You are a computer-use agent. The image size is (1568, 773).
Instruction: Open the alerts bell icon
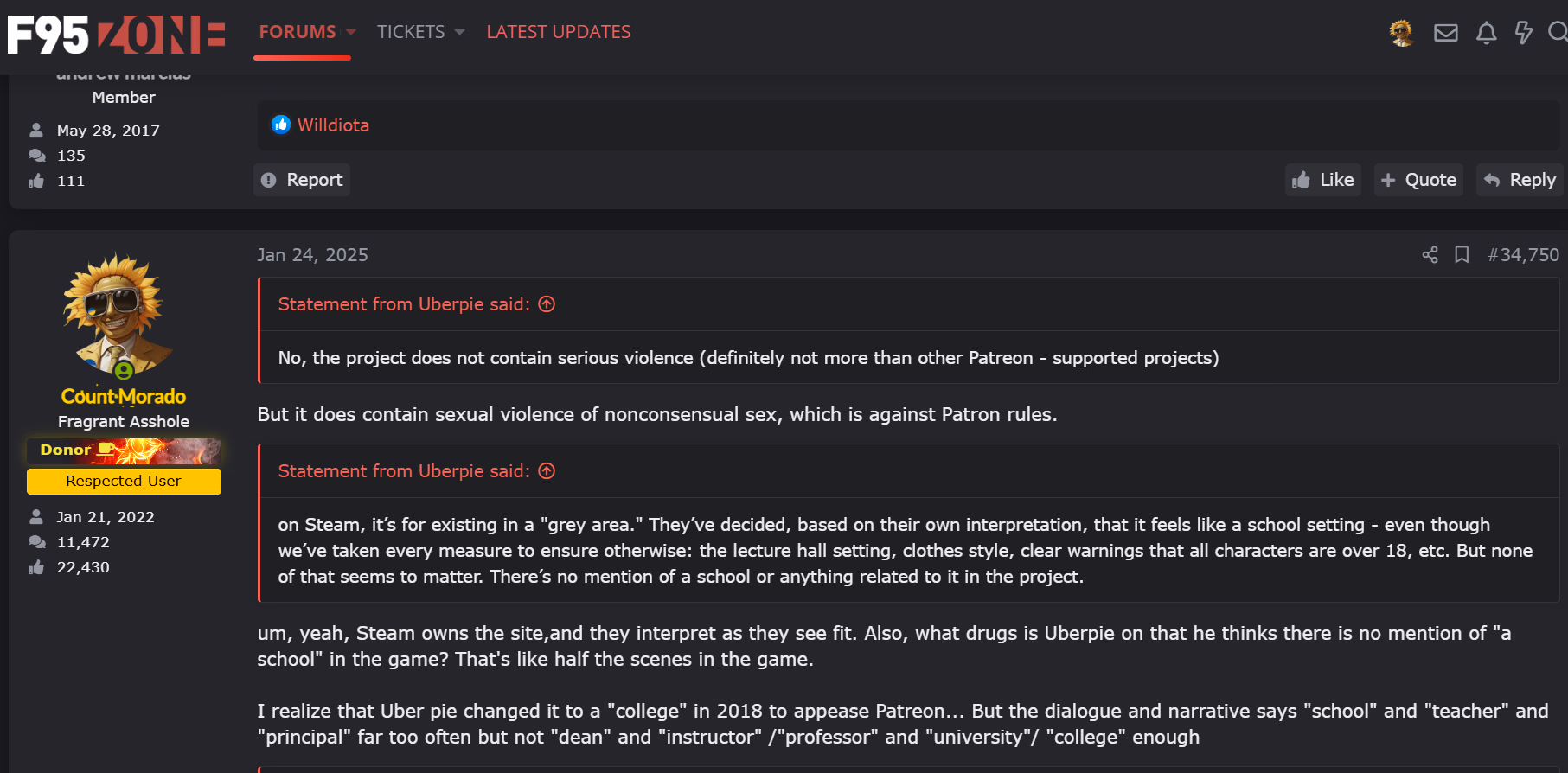pos(1486,33)
